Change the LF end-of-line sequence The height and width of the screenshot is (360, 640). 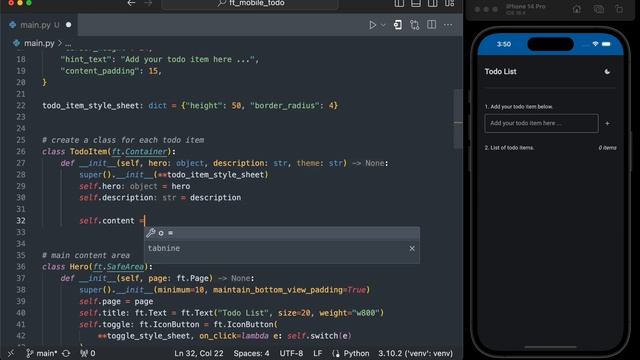[x=318, y=353]
